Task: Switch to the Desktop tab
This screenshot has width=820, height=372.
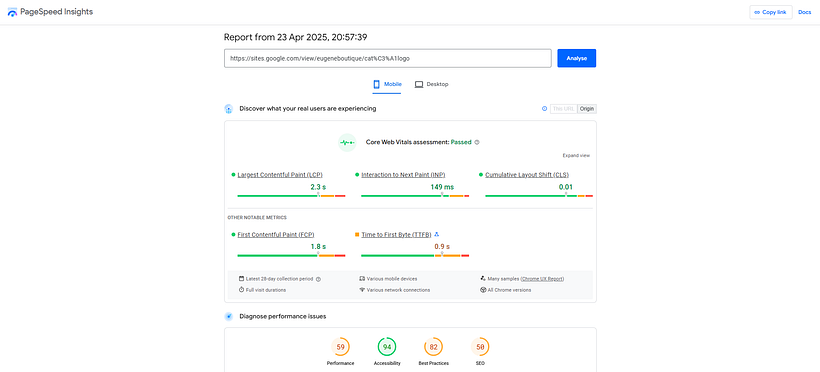Action: (431, 84)
